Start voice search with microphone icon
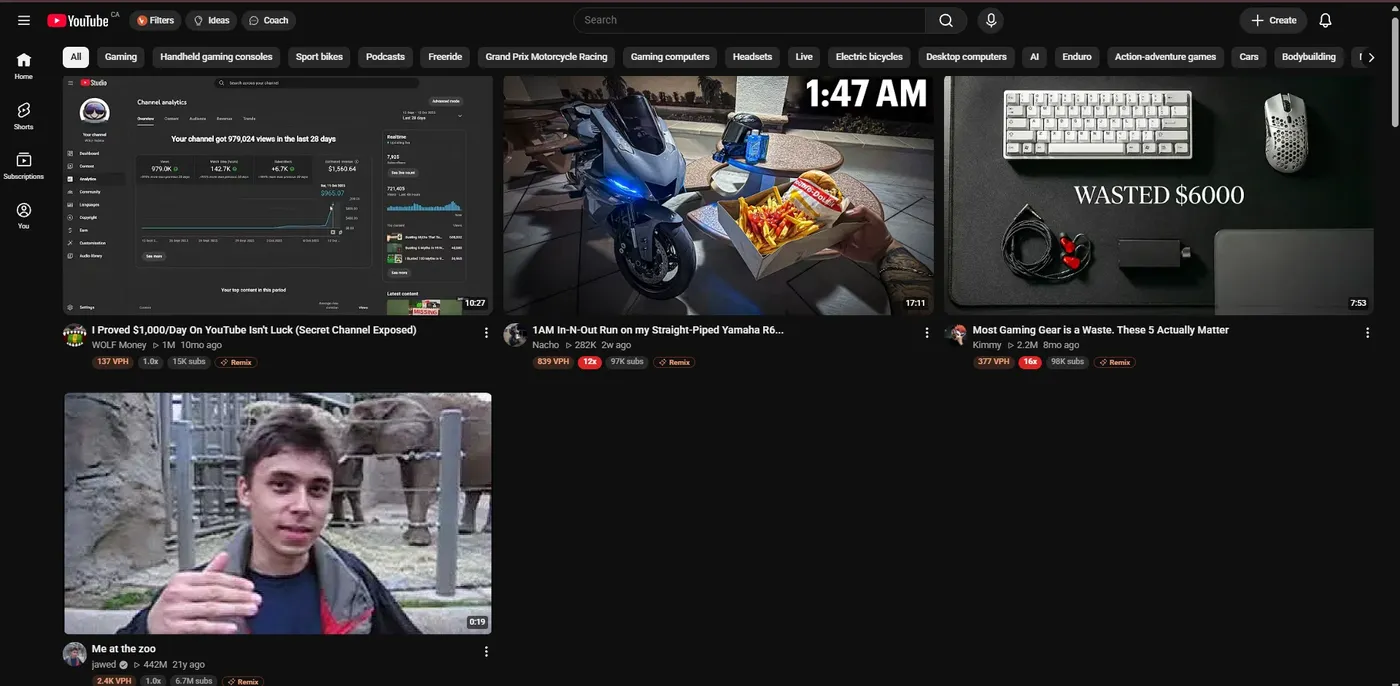Viewport: 1400px width, 686px height. coord(991,20)
